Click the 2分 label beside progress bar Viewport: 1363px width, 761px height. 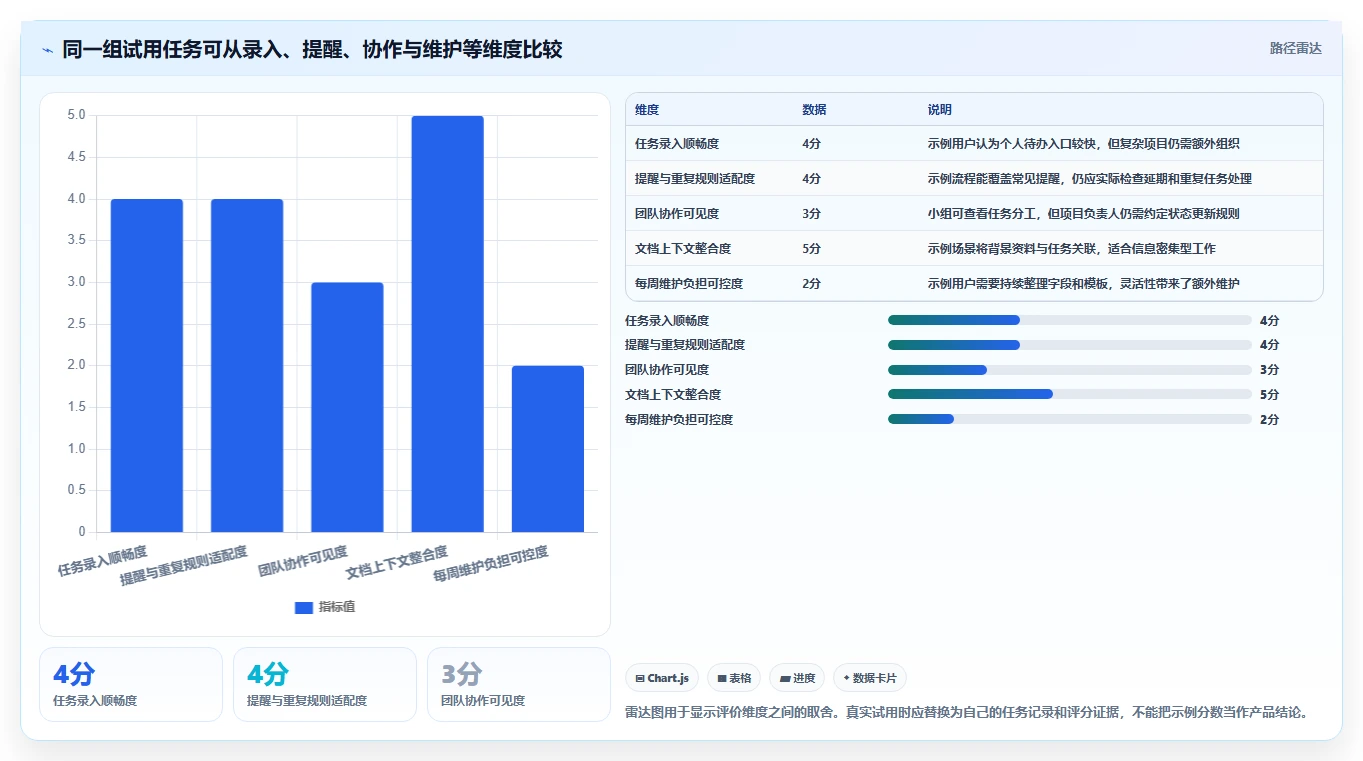1269,420
